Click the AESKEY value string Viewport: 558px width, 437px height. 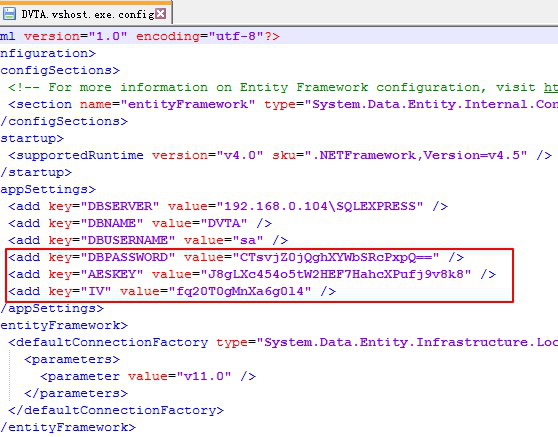pyautogui.click(x=336, y=274)
